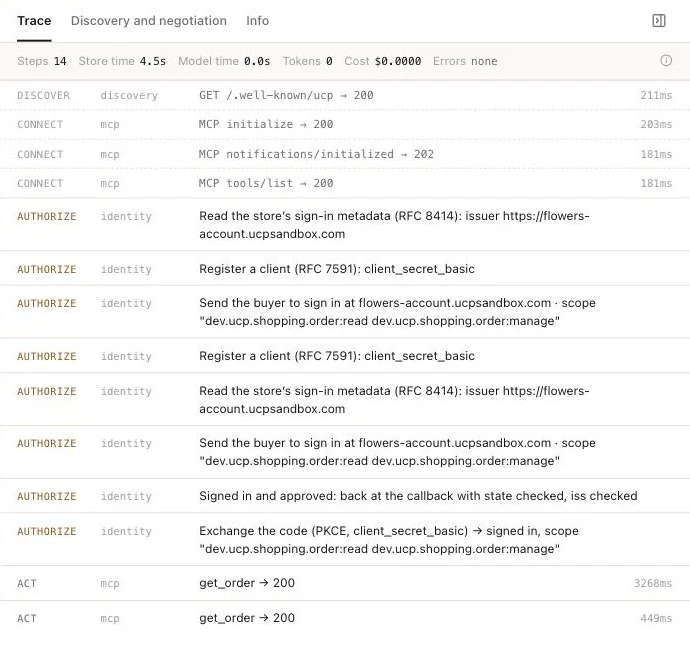Click the Errors none stat
The image size is (690, 645).
click(465, 61)
